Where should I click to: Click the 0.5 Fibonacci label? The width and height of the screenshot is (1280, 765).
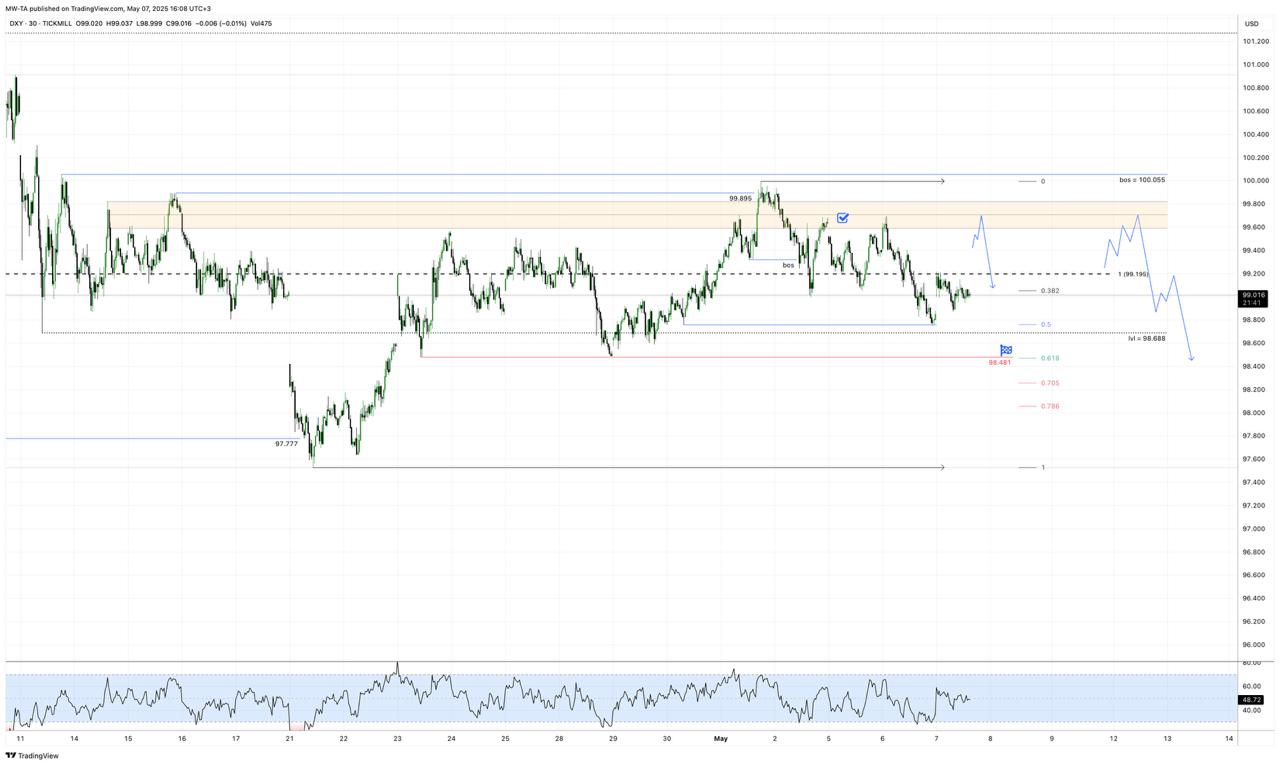(x=1045, y=324)
